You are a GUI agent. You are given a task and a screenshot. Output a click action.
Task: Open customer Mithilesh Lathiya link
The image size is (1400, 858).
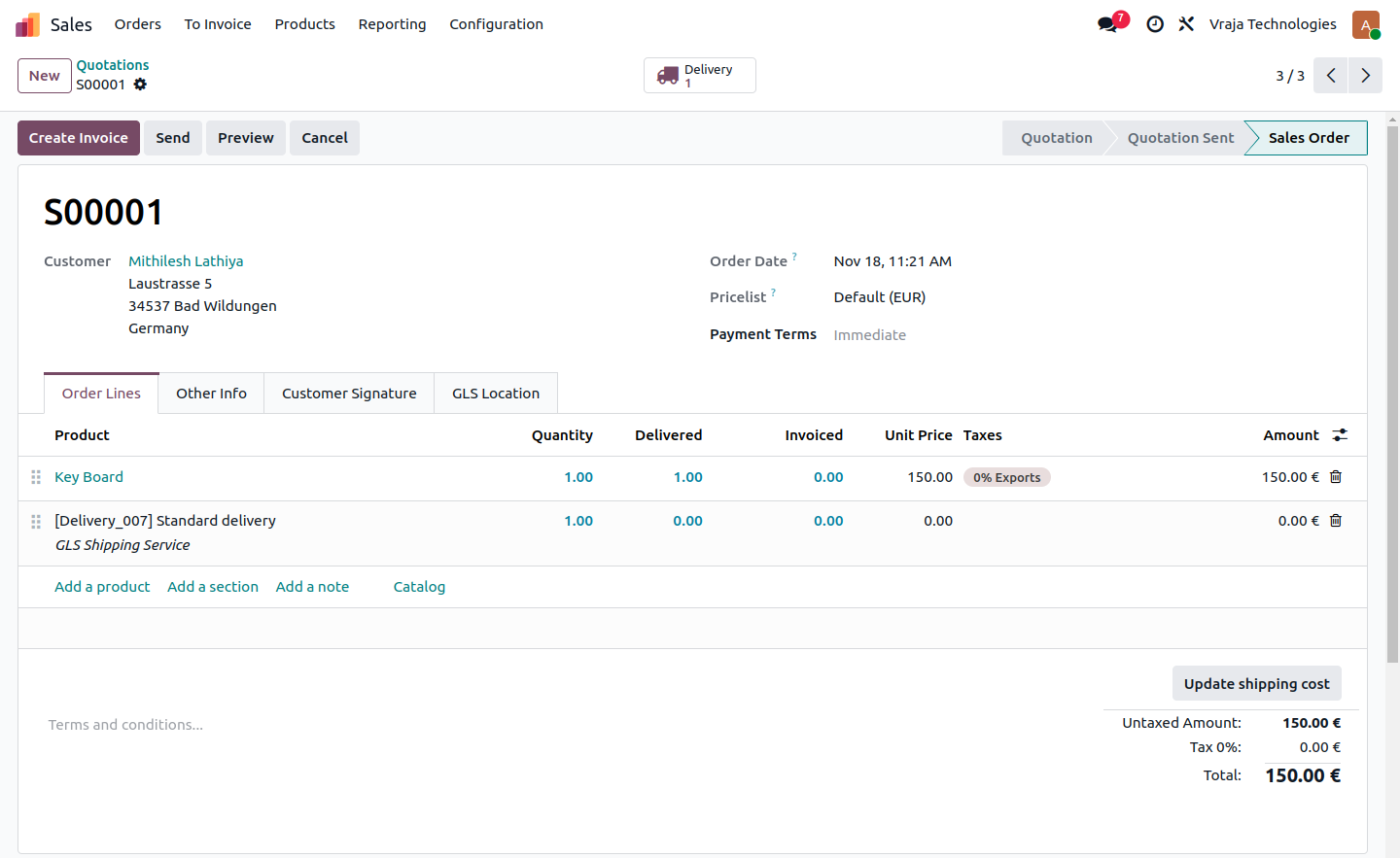coord(186,261)
